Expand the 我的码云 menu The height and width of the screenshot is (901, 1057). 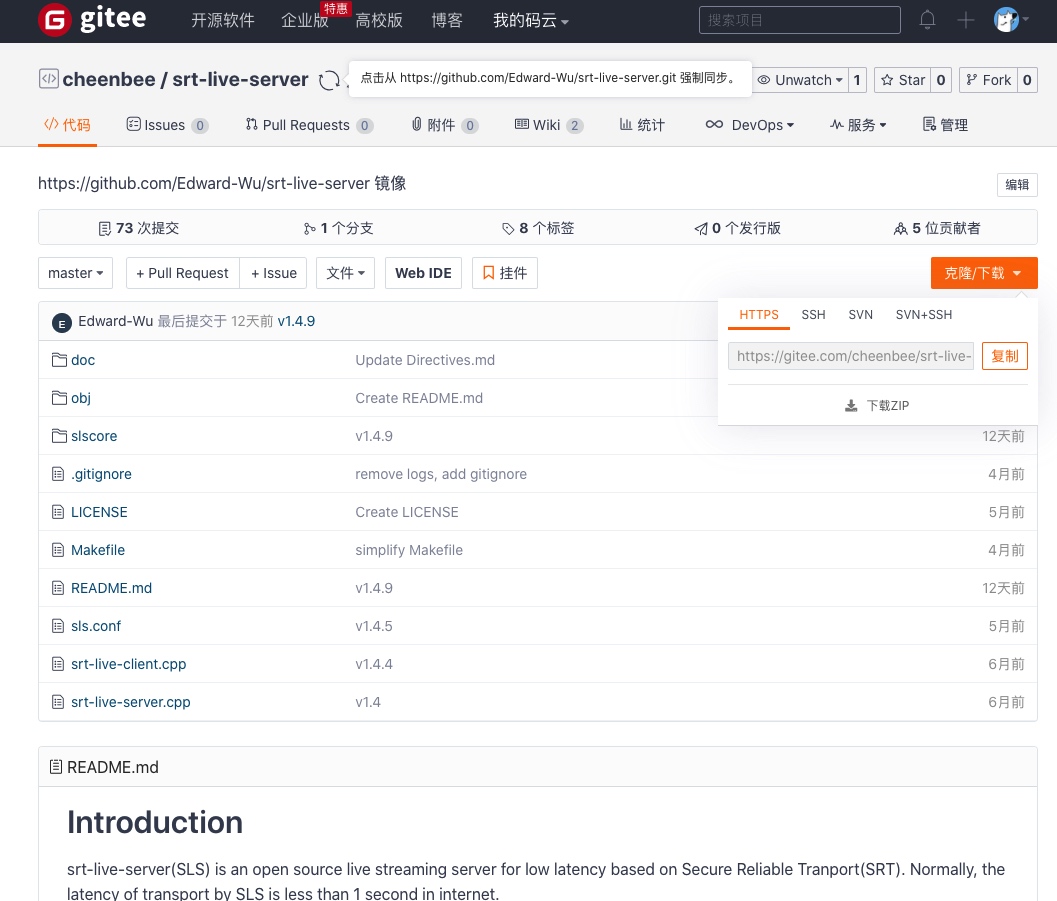531,20
